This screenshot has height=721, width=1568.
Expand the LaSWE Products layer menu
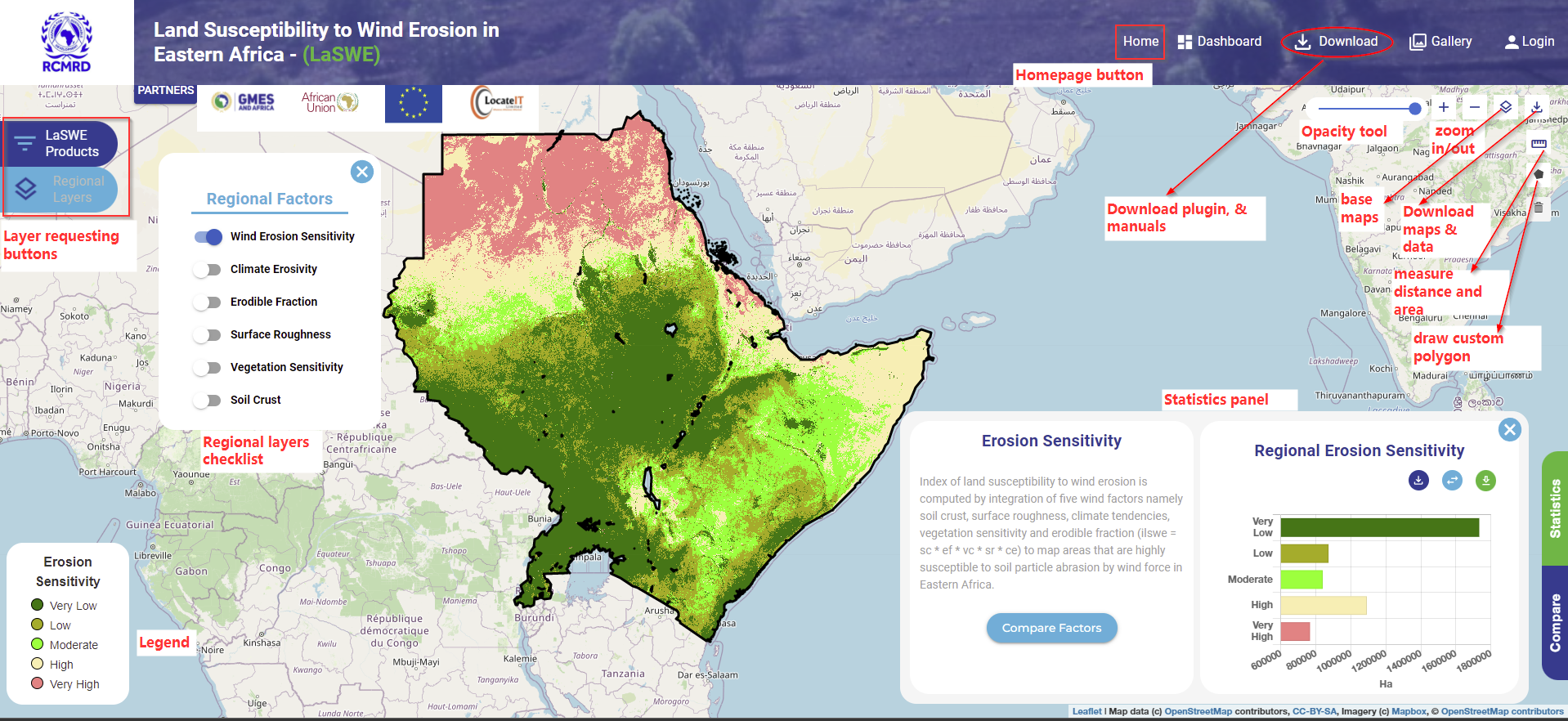[61, 144]
